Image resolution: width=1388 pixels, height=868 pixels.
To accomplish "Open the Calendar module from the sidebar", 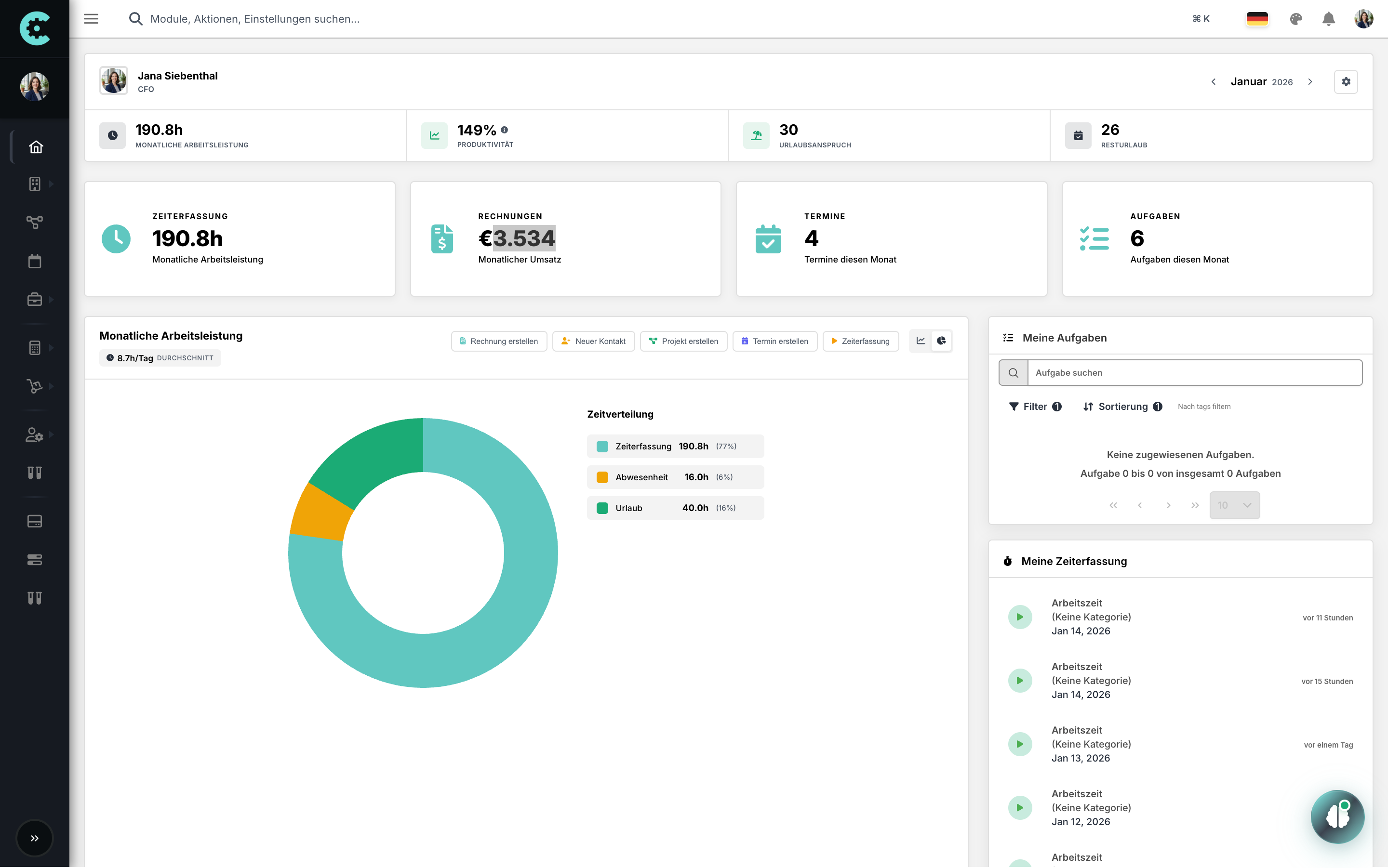I will point(35,261).
